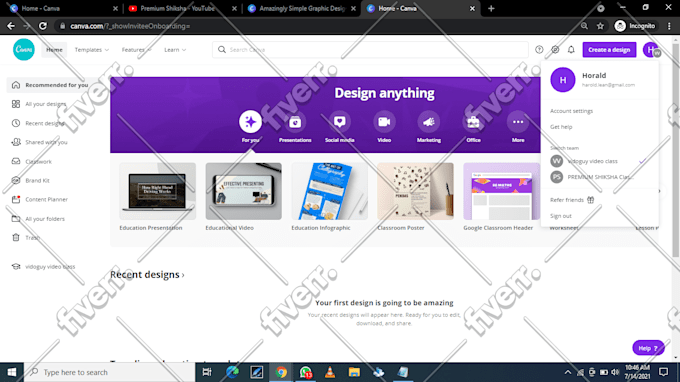Open the VLC icon on the taskbar
This screenshot has height=382, width=680.
coord(330,372)
